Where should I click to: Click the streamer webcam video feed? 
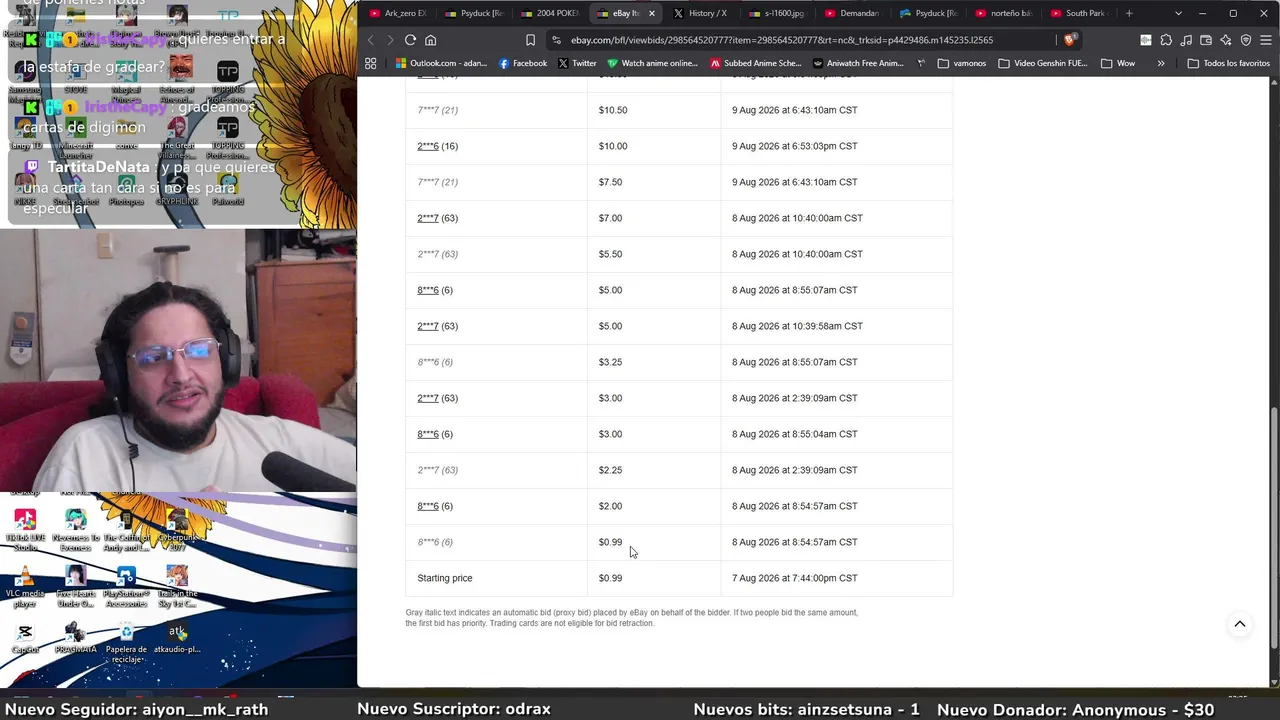click(x=178, y=360)
